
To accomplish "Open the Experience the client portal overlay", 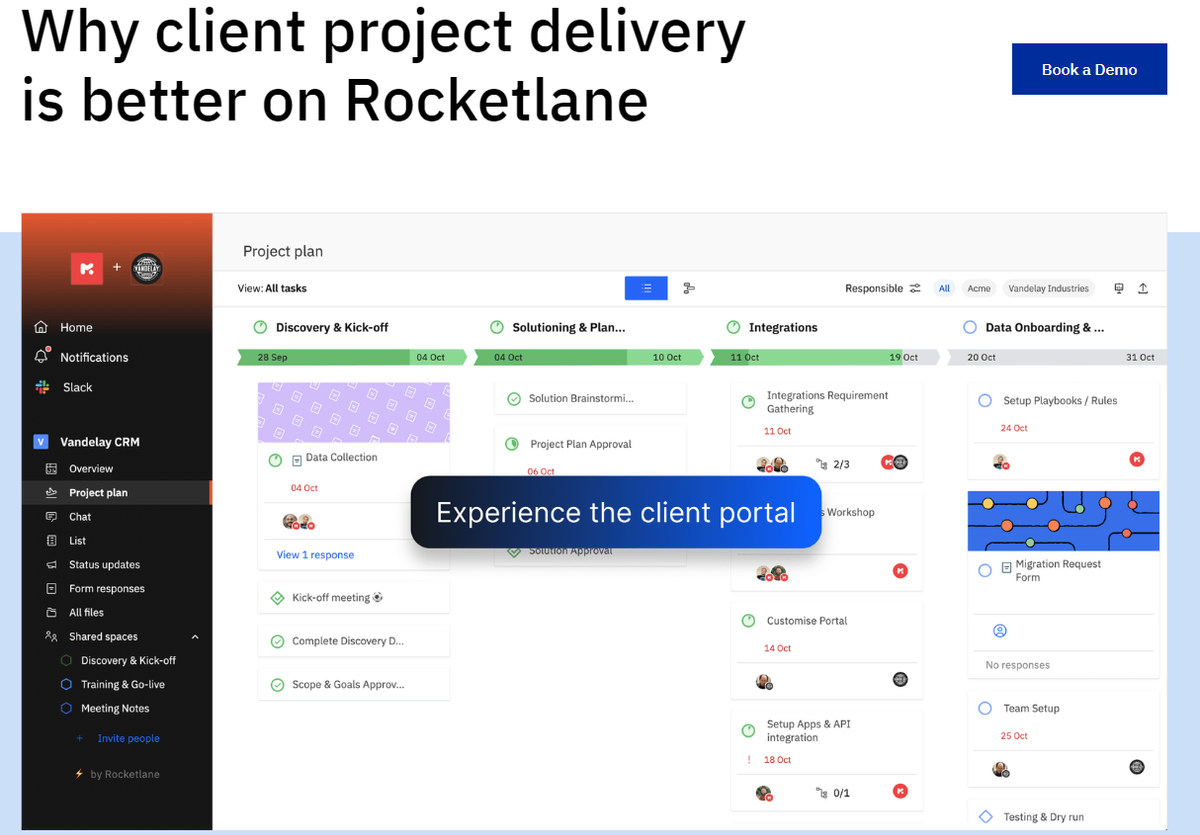I will (x=616, y=512).
